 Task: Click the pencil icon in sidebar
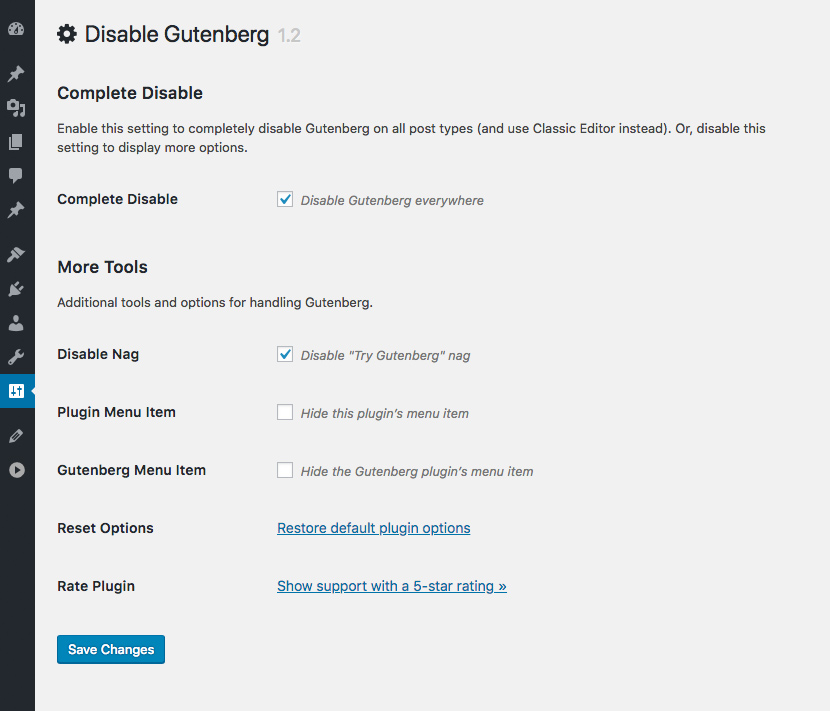[x=16, y=436]
